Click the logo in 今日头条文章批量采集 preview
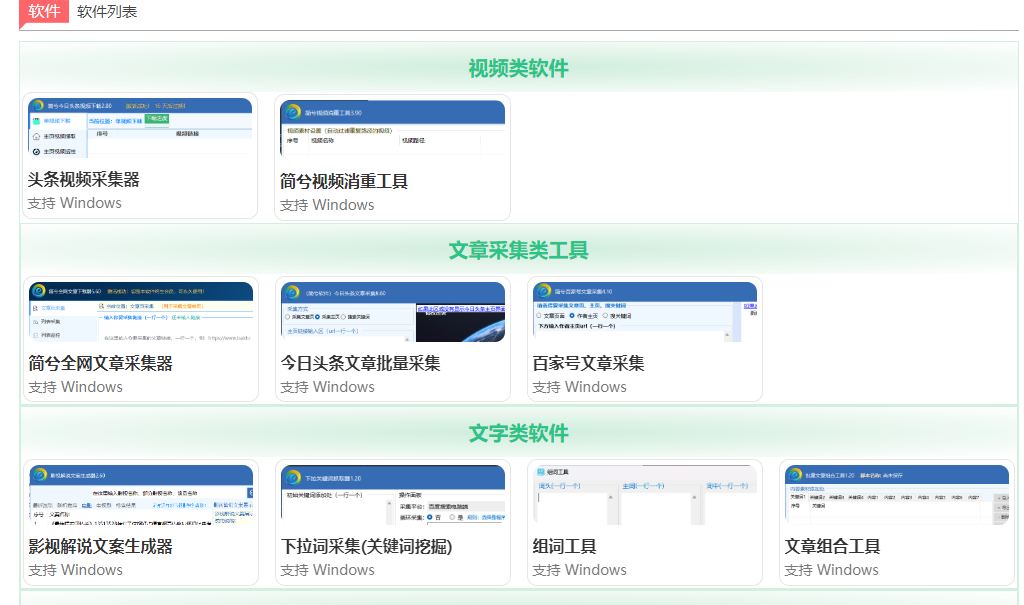 click(x=293, y=292)
